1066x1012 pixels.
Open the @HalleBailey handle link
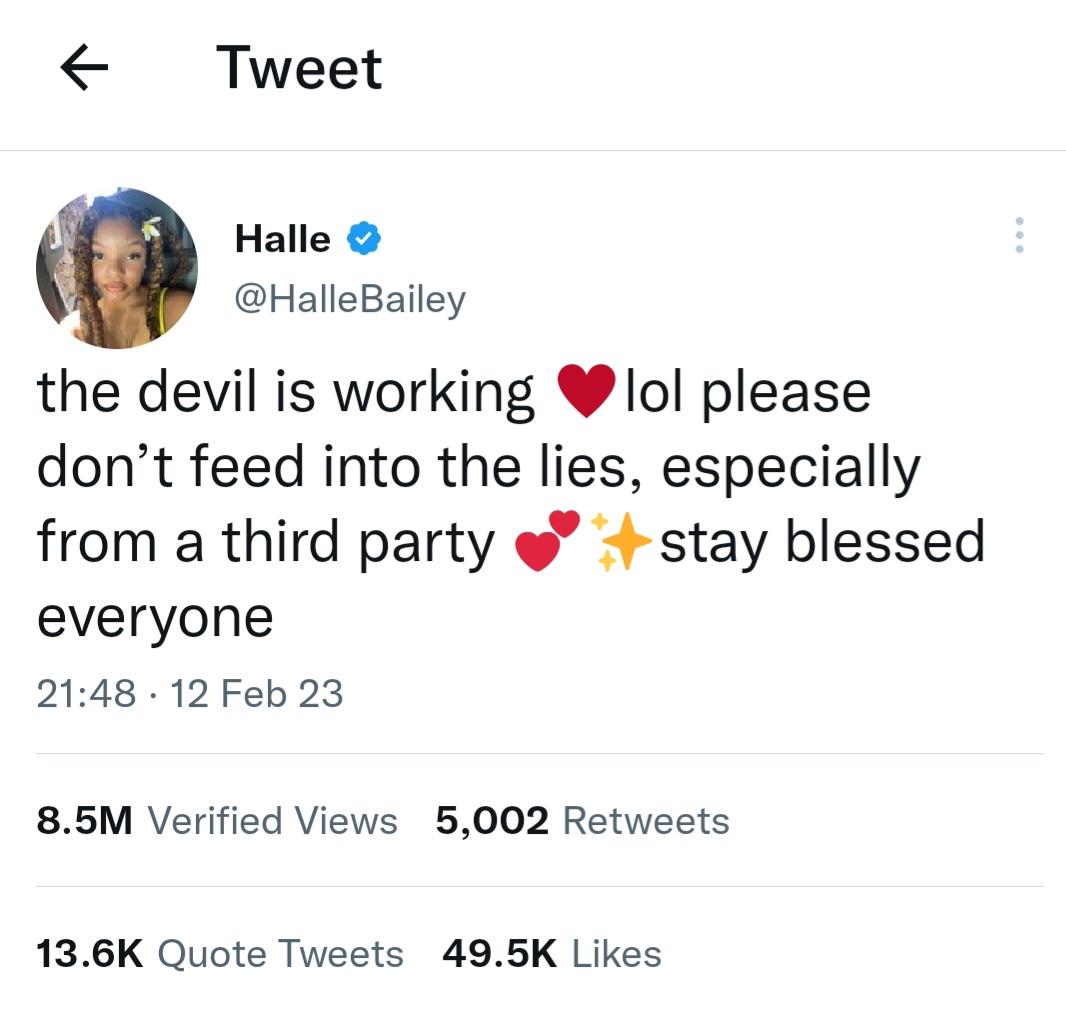click(x=349, y=298)
